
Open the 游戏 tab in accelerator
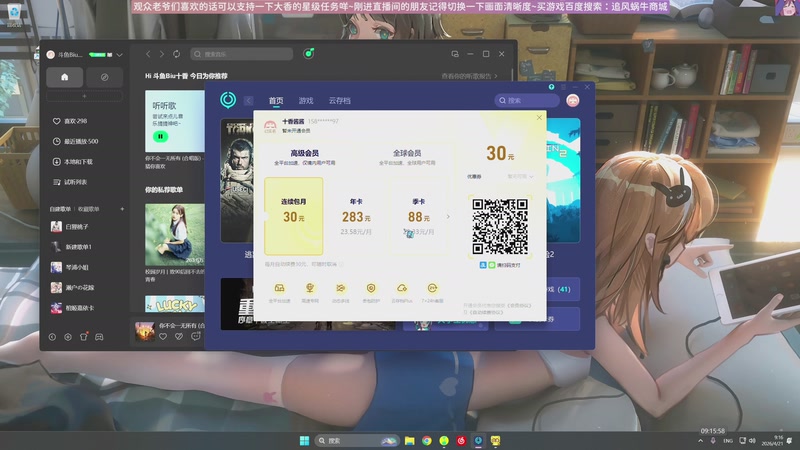pyautogui.click(x=306, y=101)
